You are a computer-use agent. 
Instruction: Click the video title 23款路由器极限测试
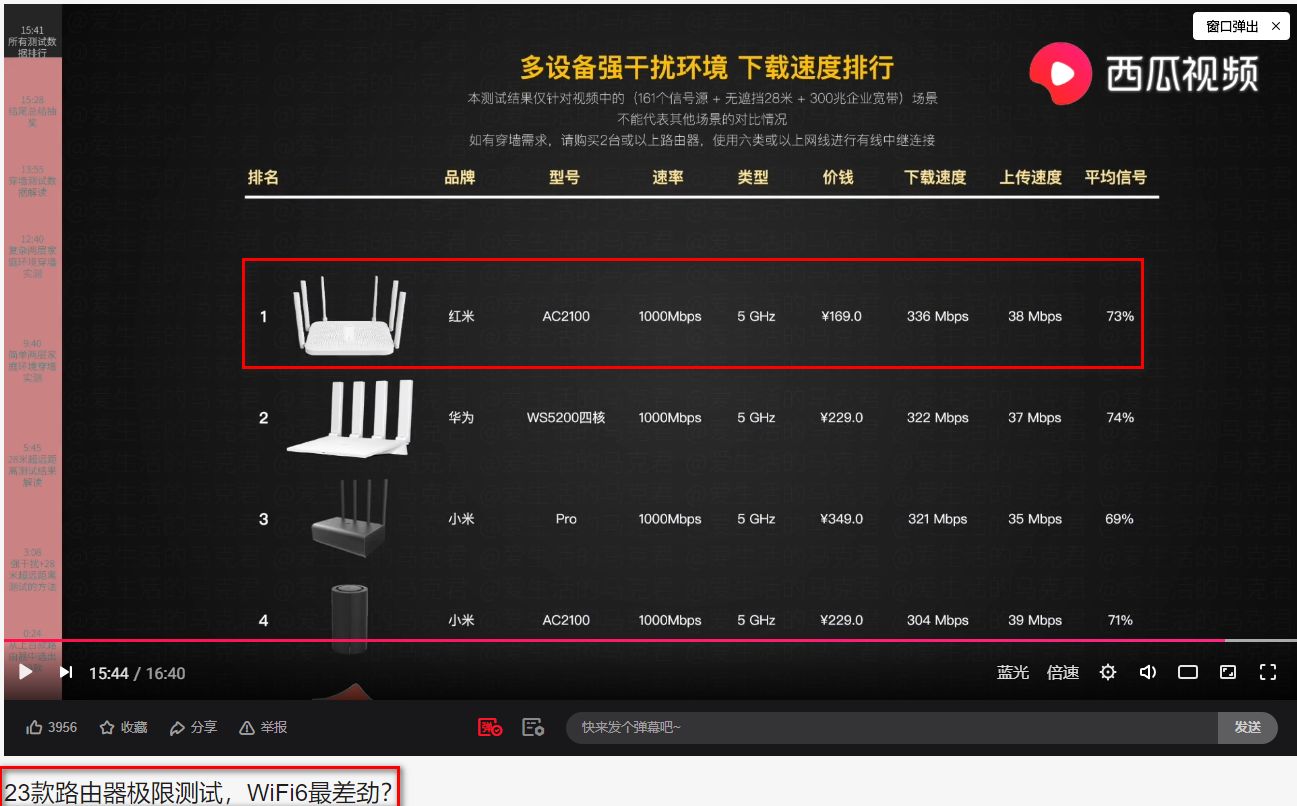[x=200, y=793]
